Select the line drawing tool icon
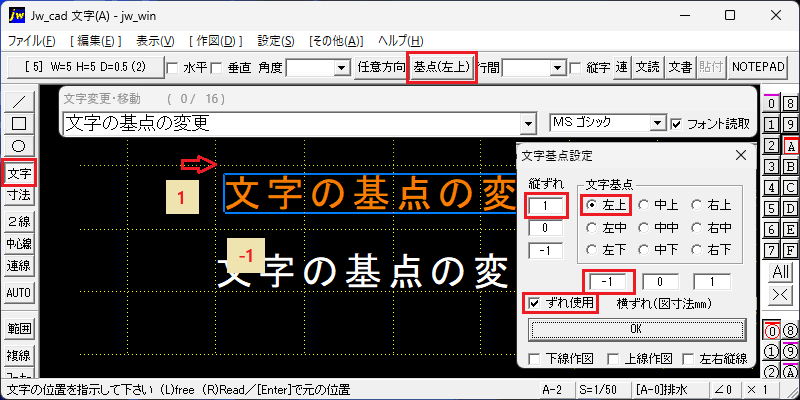 click(19, 101)
